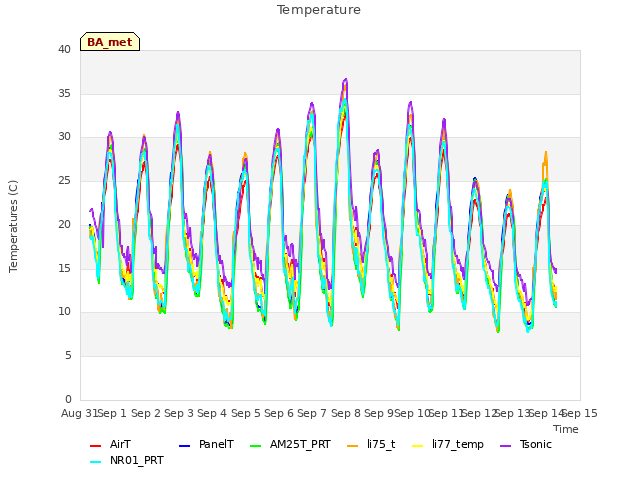
Task: Click the 25 y-axis tick label
Action: pyautogui.click(x=64, y=180)
